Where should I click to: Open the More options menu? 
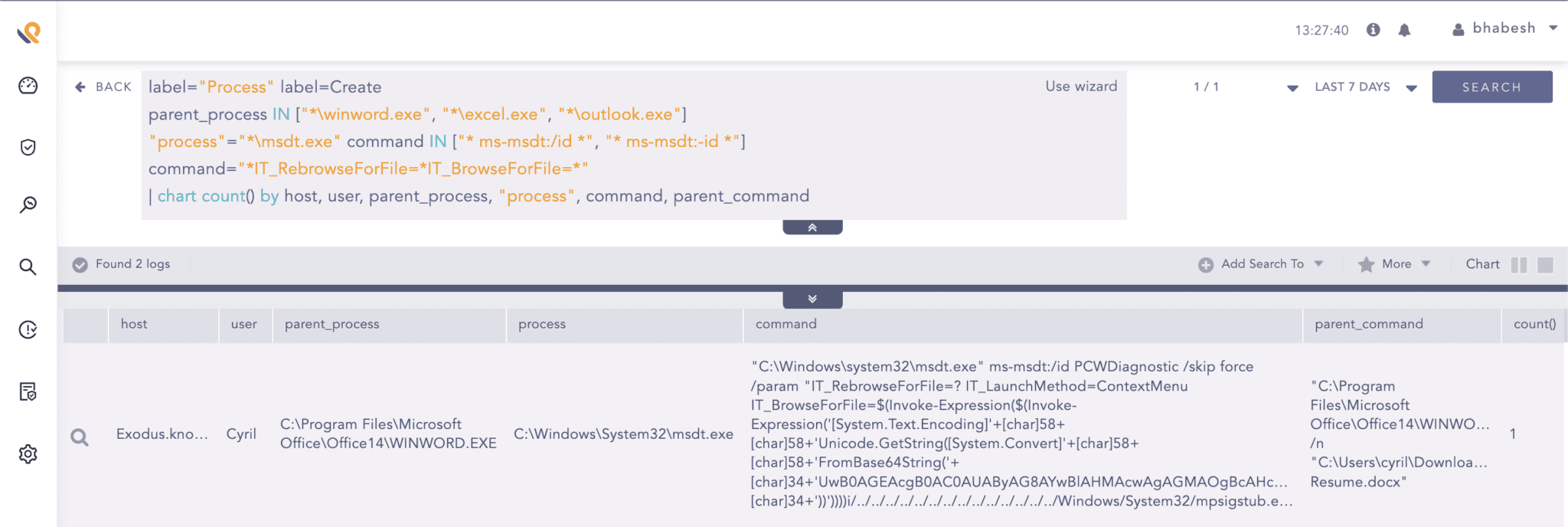1394,264
